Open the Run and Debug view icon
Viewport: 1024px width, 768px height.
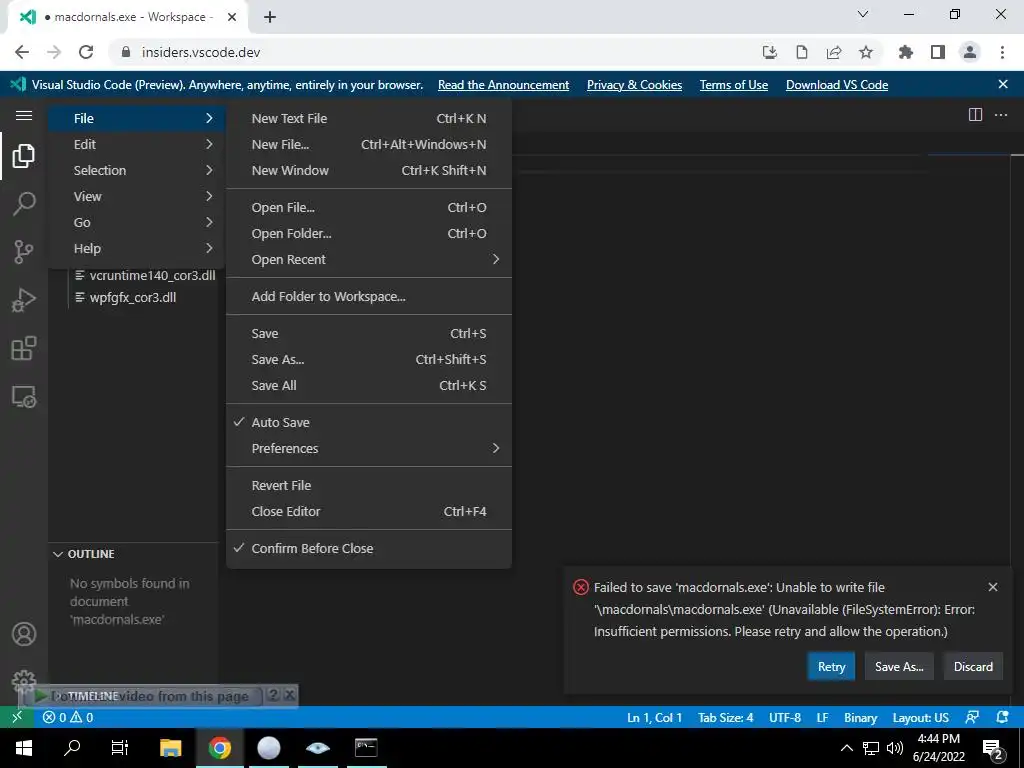click(x=24, y=300)
